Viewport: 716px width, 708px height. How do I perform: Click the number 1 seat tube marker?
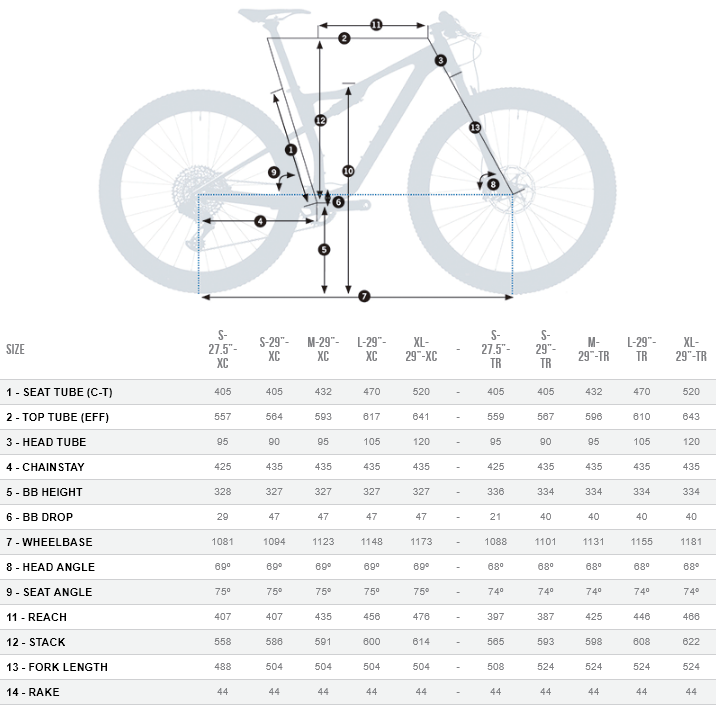[x=290, y=150]
